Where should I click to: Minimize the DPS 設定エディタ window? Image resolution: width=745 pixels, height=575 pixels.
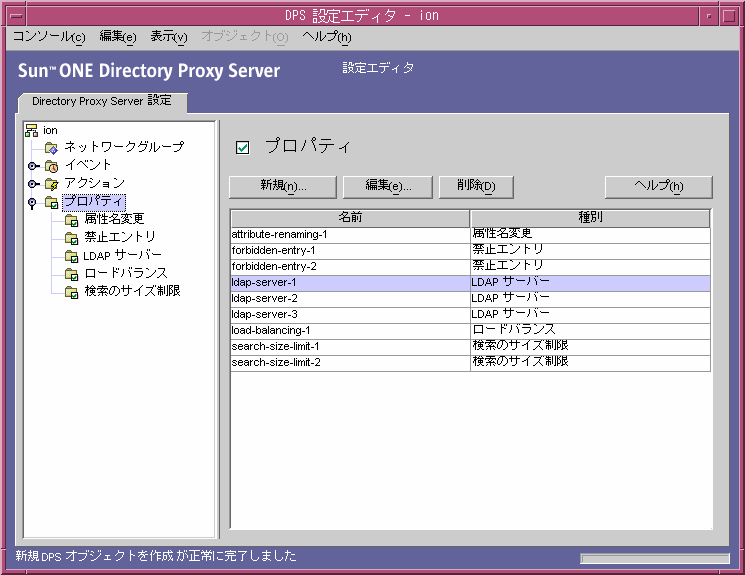coord(709,16)
